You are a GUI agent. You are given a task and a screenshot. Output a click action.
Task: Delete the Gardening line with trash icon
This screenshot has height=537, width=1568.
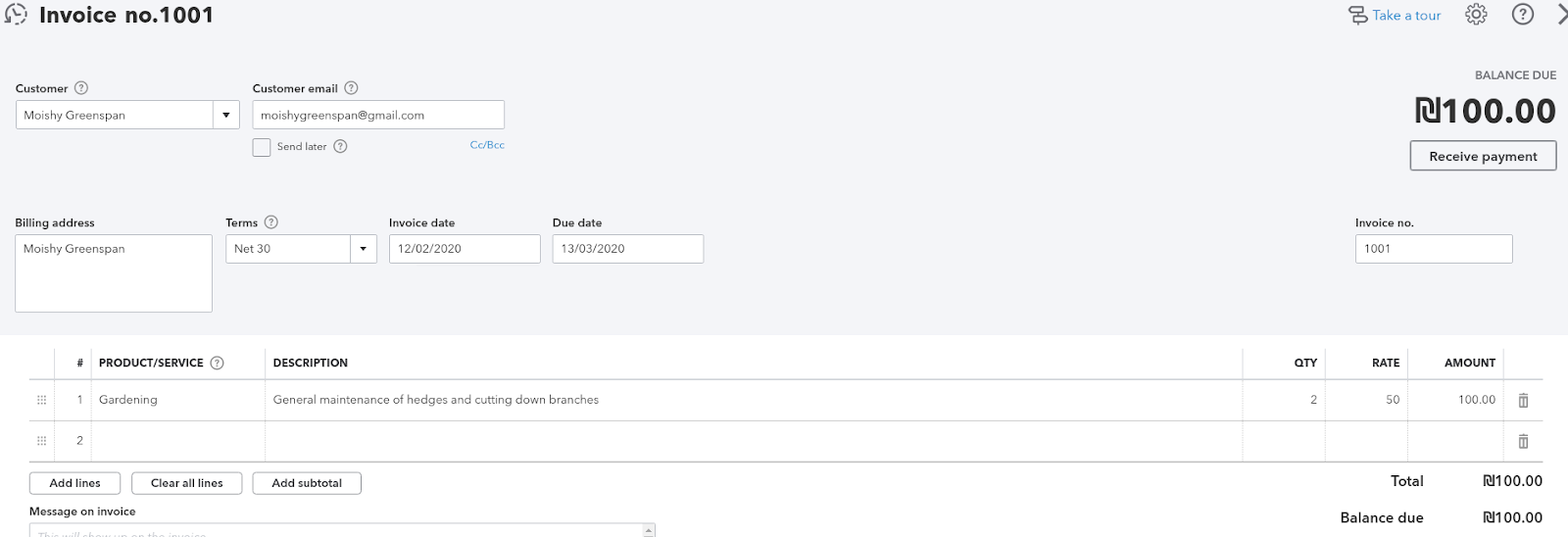pyautogui.click(x=1523, y=400)
